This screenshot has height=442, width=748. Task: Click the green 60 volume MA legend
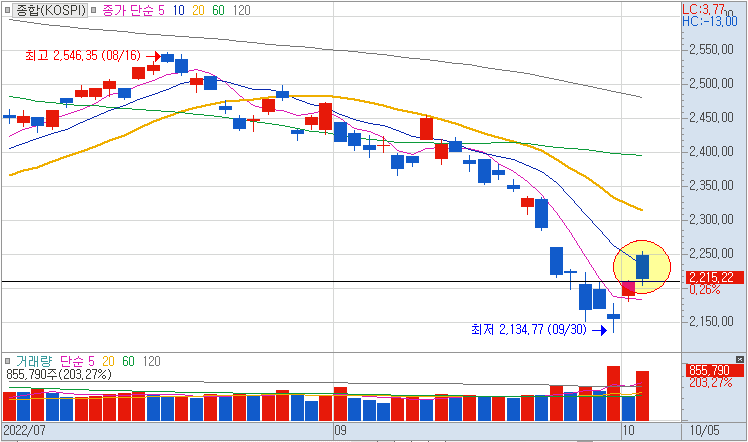(128, 361)
